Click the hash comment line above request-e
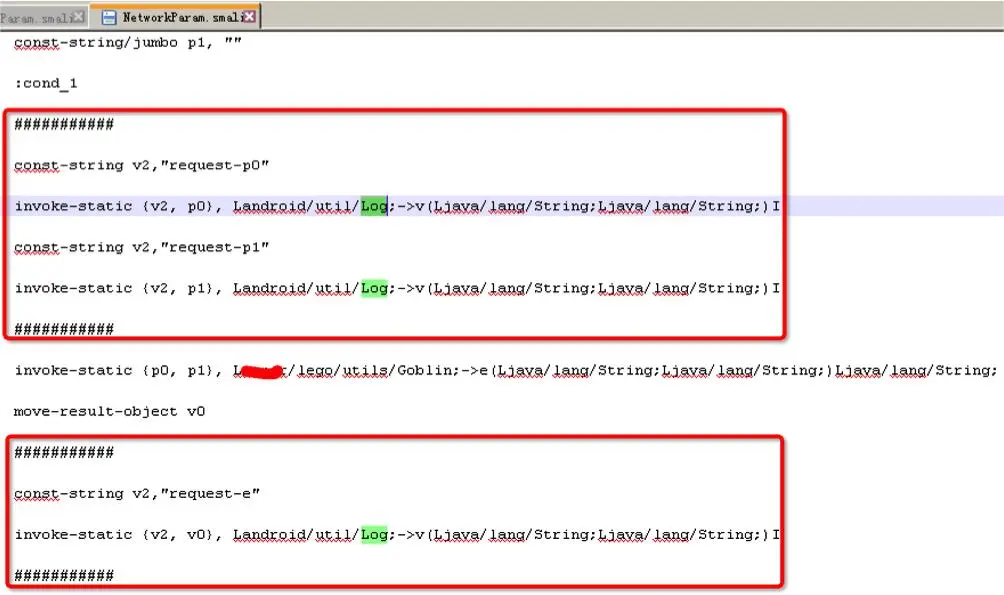1004x595 pixels. [x=64, y=452]
